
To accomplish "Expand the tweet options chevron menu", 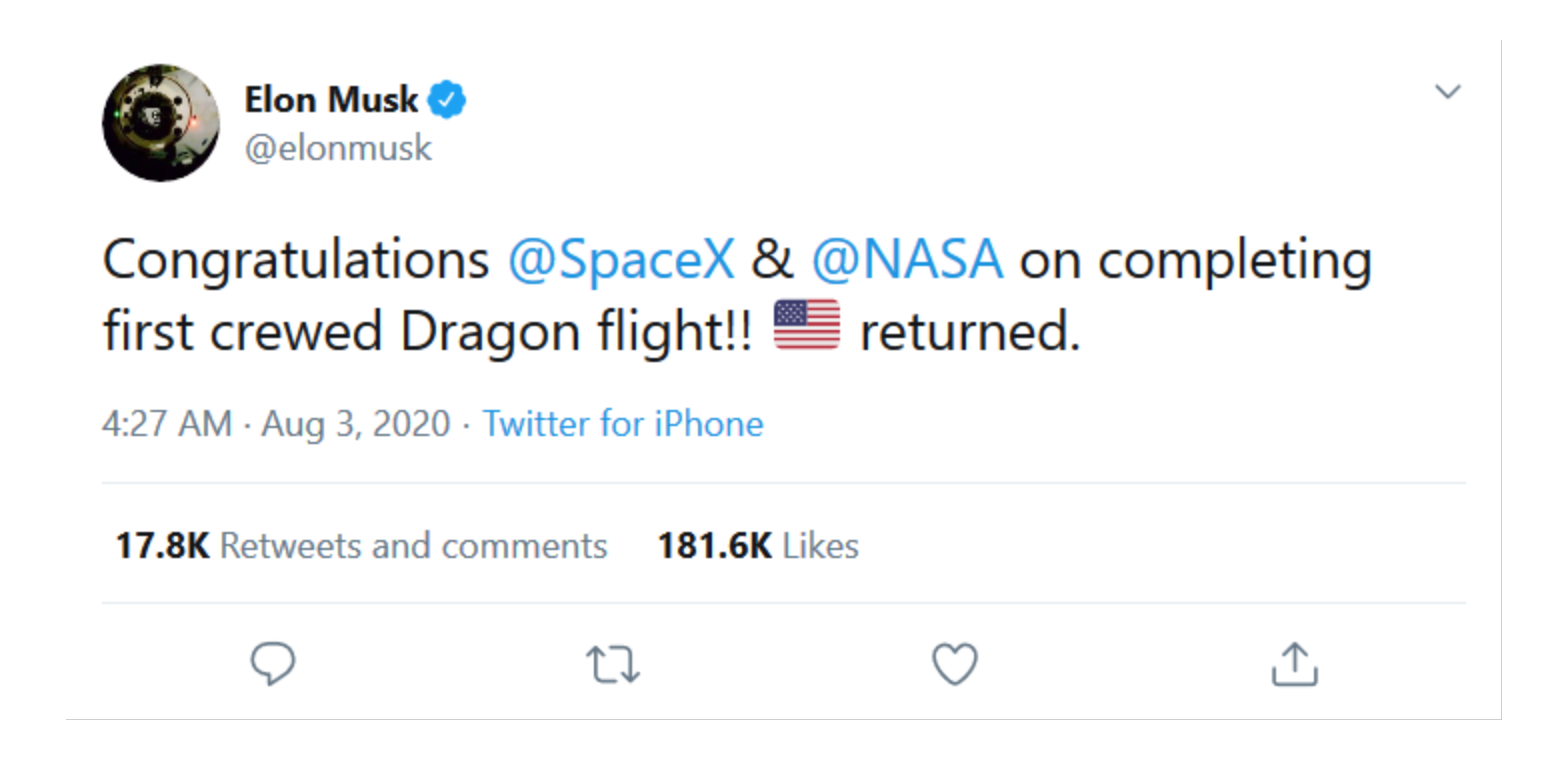I will pyautogui.click(x=1447, y=92).
